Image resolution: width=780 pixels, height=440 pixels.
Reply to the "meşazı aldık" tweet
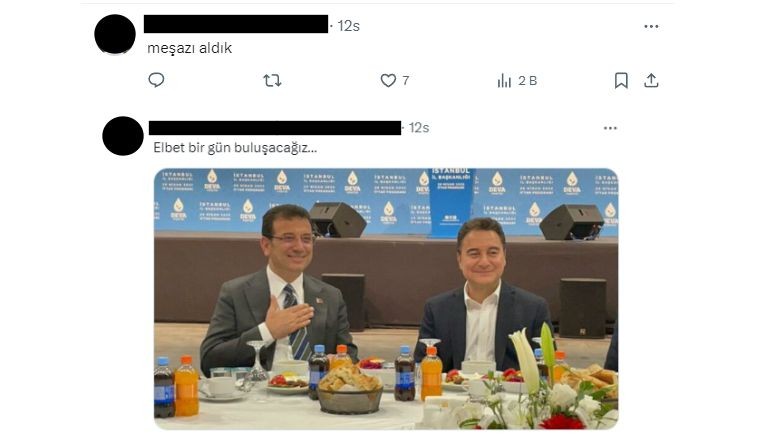pyautogui.click(x=156, y=80)
